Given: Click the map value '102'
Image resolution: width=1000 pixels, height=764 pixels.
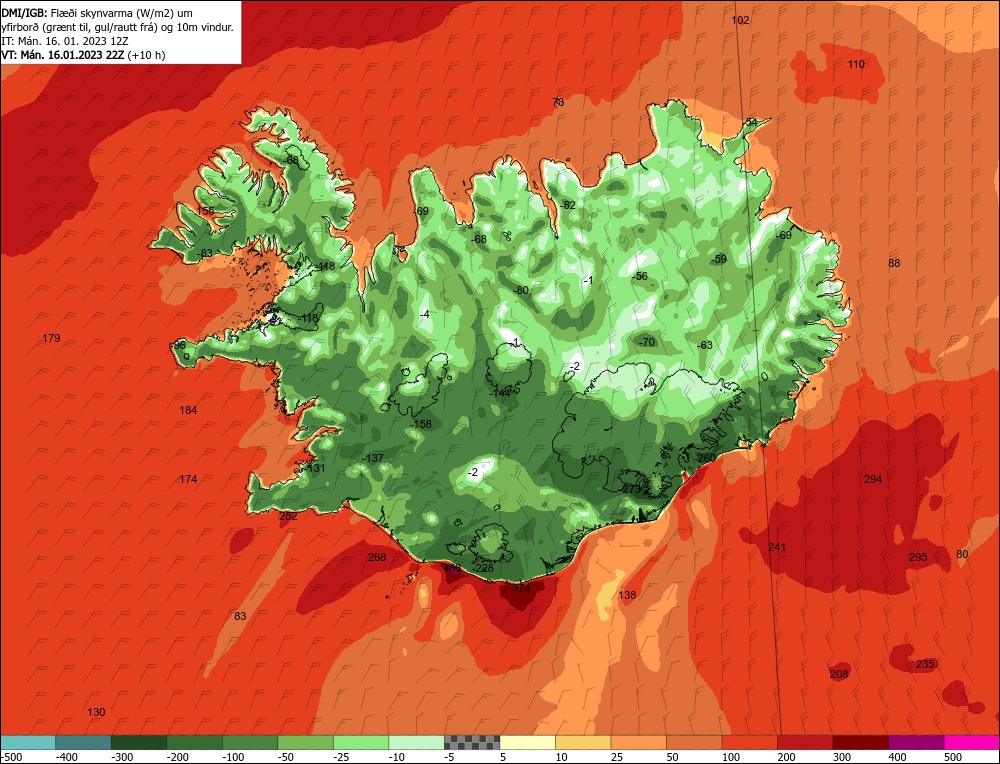Looking at the screenshot, I should 740,20.
